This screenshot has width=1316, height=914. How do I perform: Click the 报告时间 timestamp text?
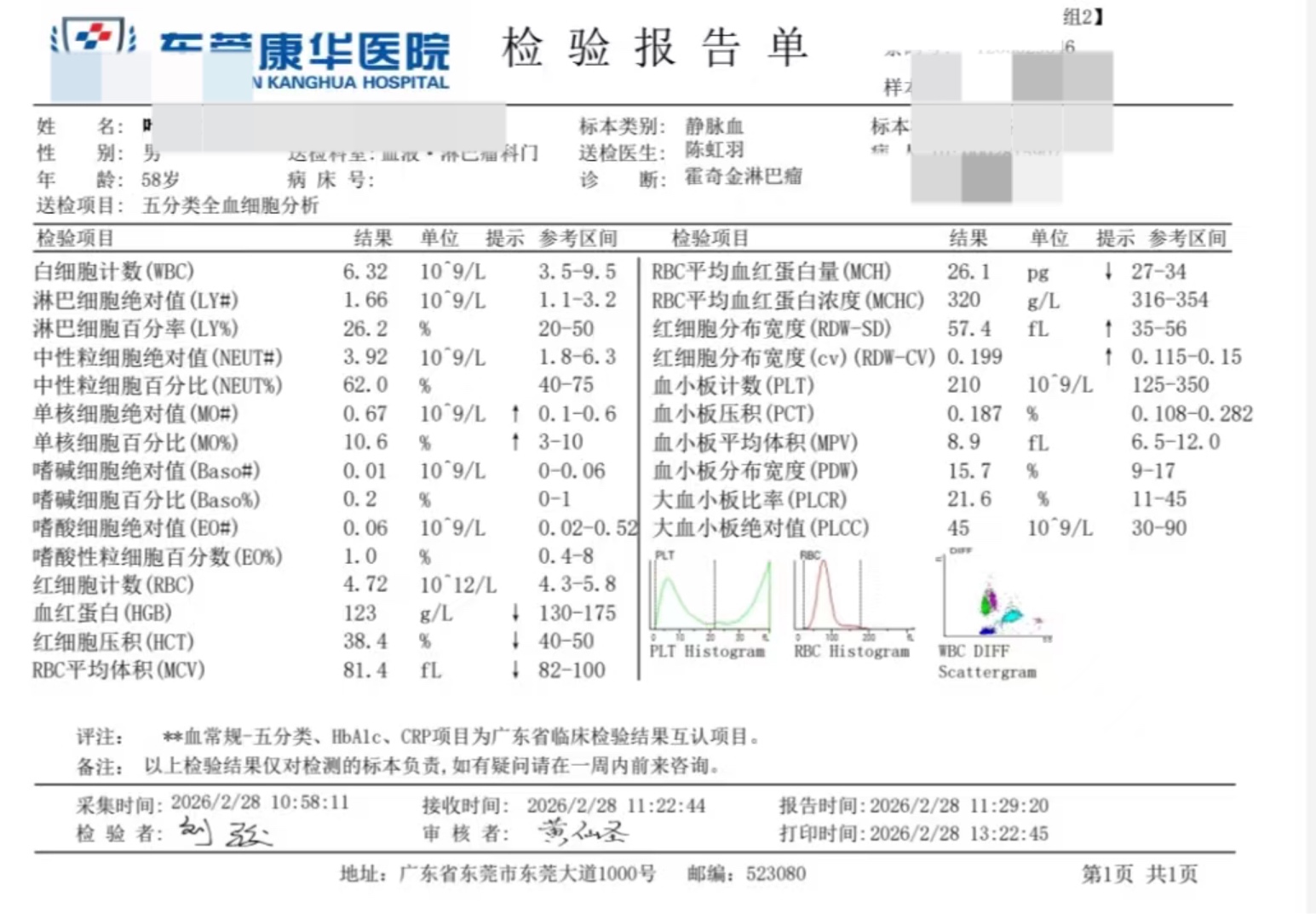(913, 806)
